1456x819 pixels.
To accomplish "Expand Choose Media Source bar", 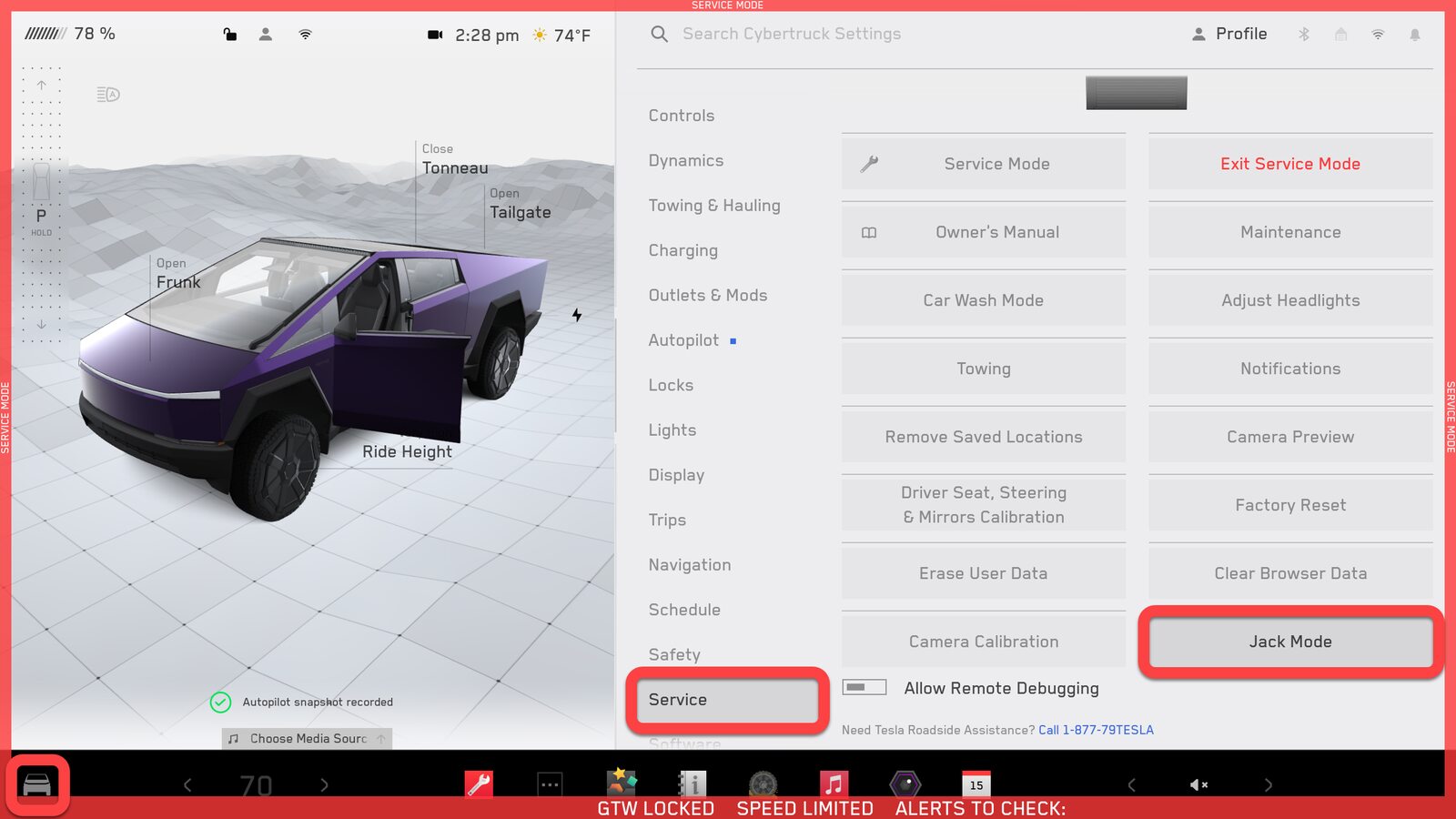I will click(307, 738).
